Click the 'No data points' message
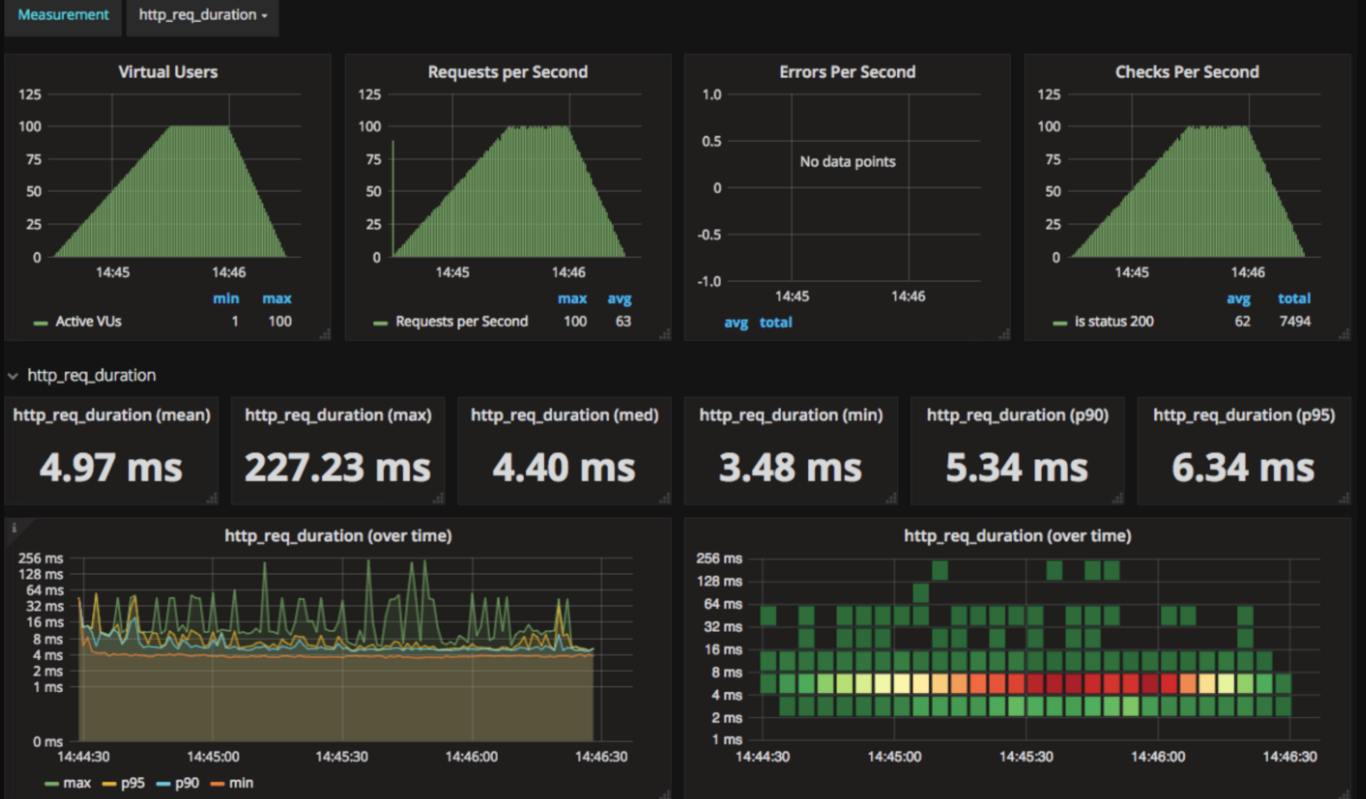 (x=848, y=161)
